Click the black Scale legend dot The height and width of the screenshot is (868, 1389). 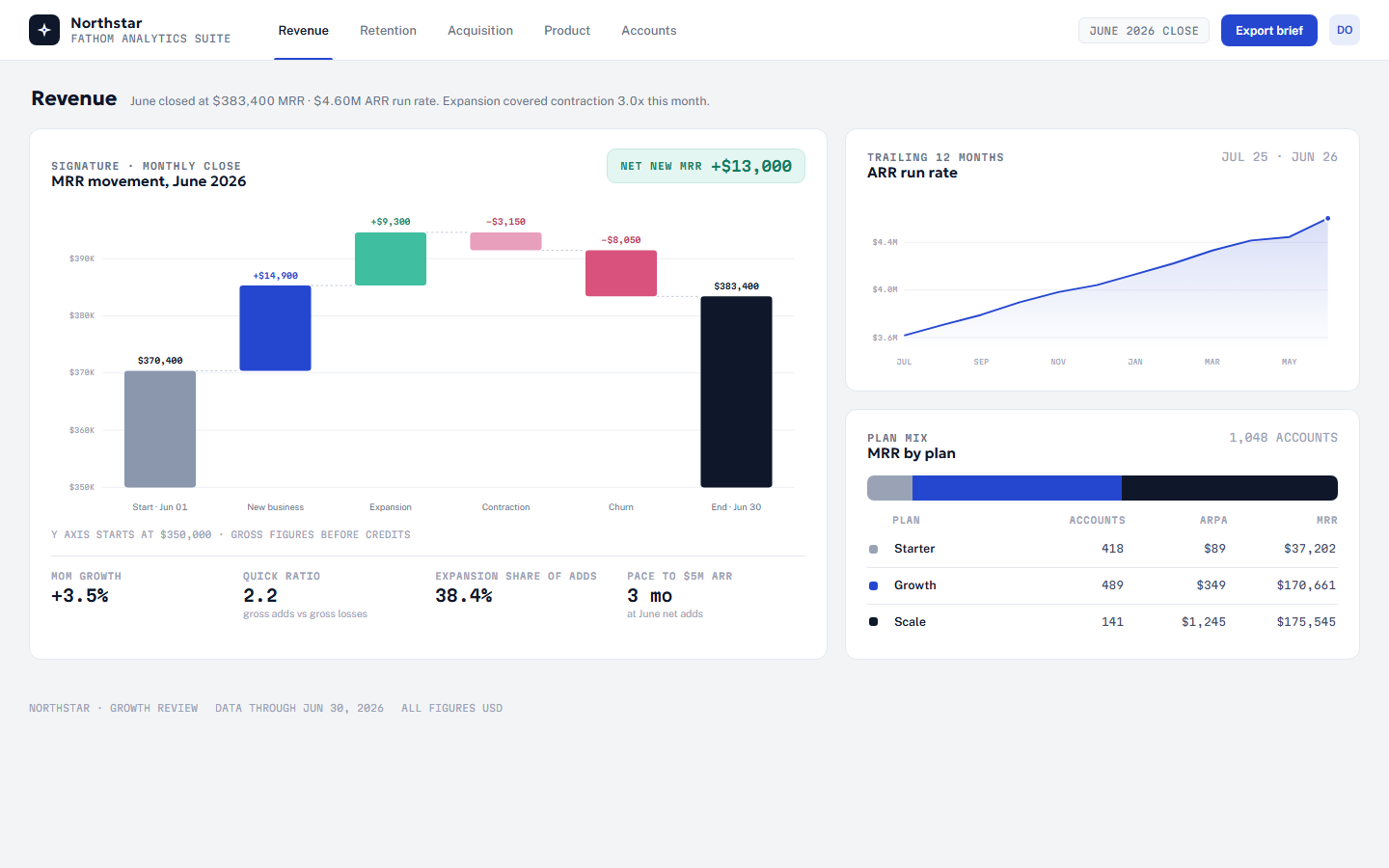click(873, 622)
